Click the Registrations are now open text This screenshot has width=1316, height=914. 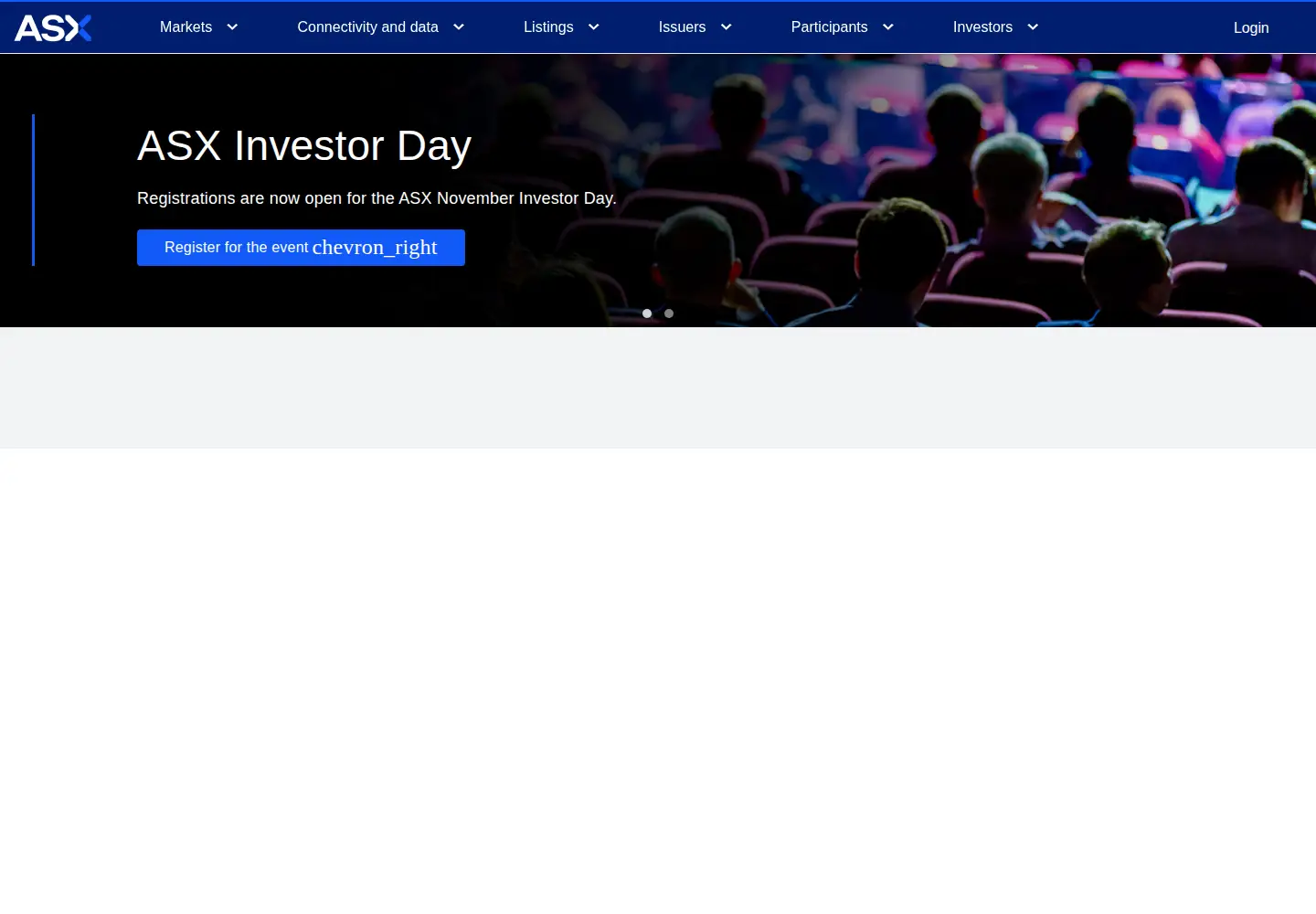(377, 198)
